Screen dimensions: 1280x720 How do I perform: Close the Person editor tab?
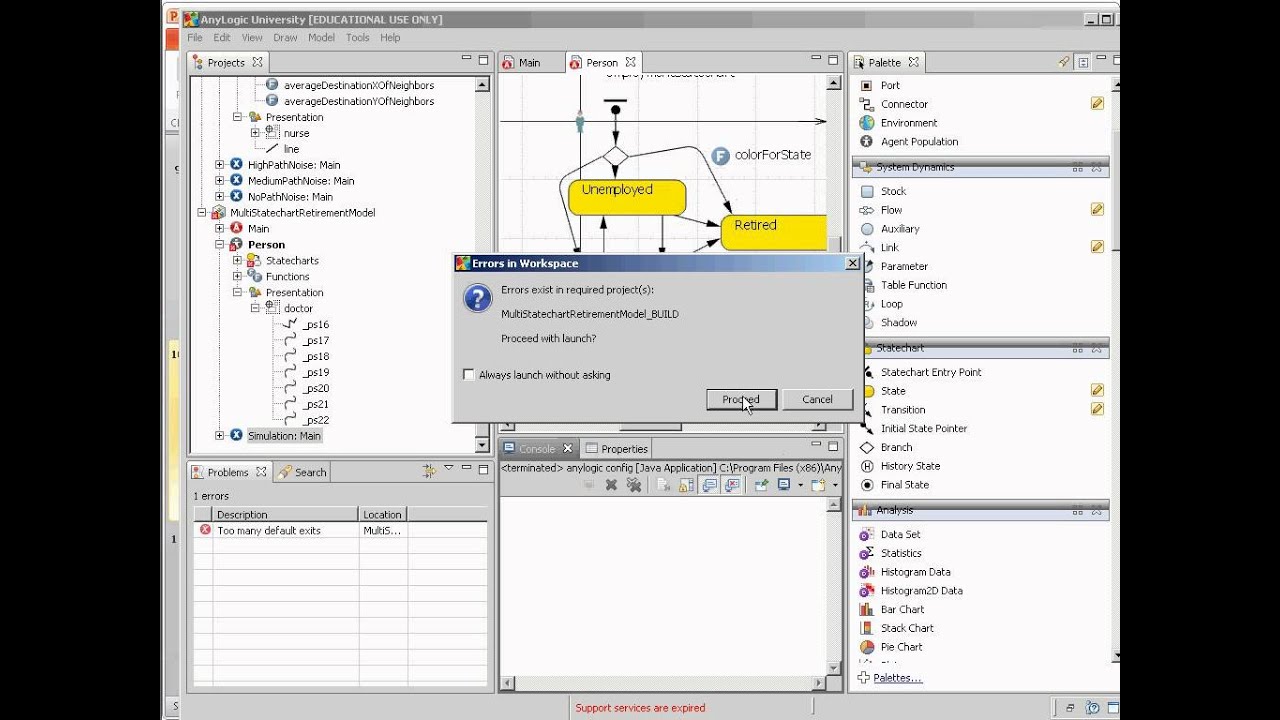(x=631, y=62)
